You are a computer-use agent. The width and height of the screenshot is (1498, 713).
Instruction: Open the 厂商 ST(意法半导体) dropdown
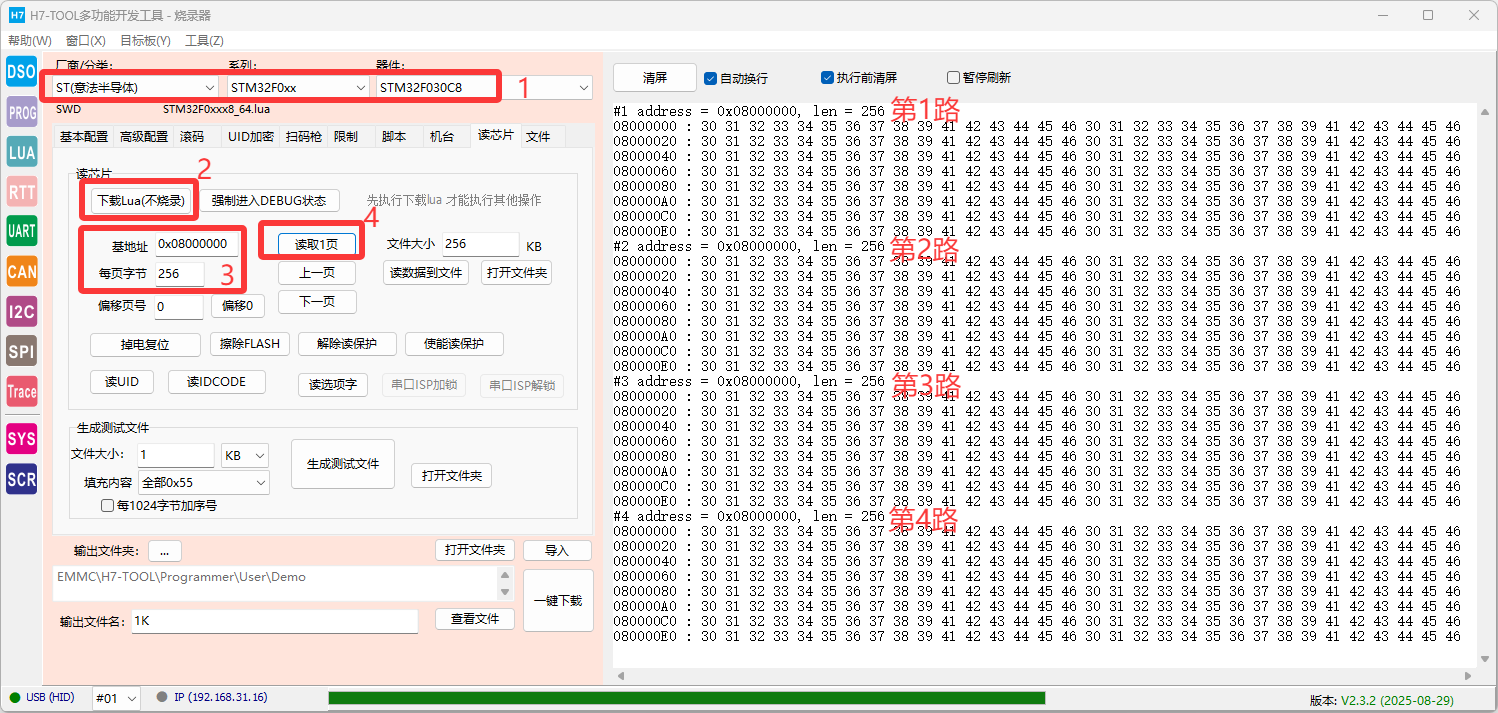coord(136,88)
